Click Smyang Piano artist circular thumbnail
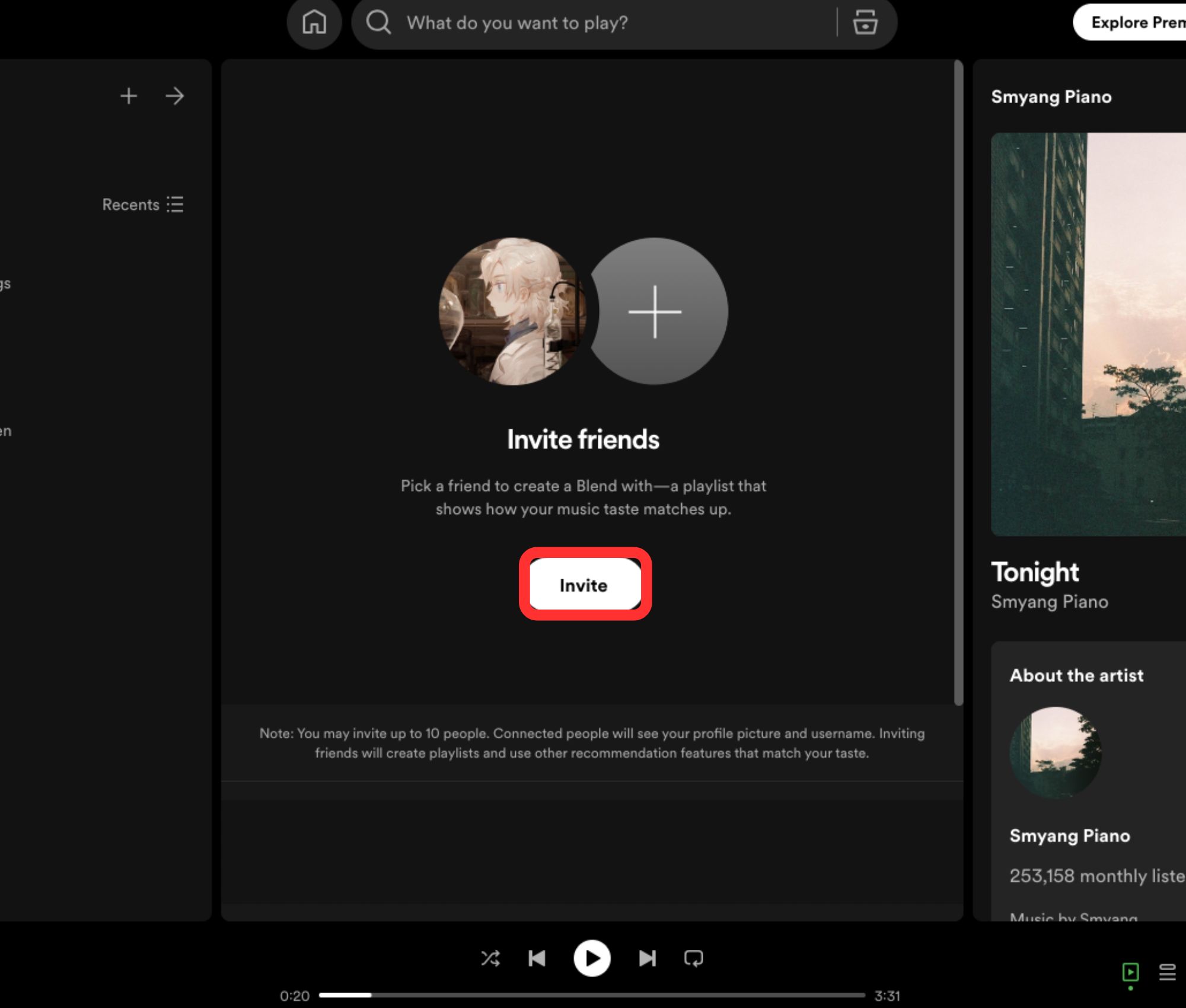This screenshot has height=1008, width=1186. click(x=1055, y=752)
